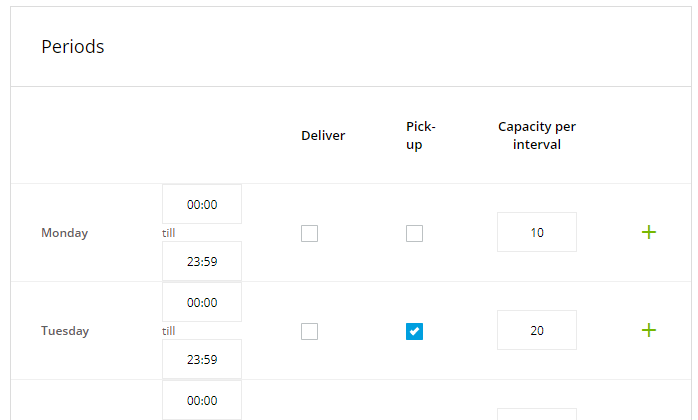Click Monday's capacity field showing 10

coord(537,232)
